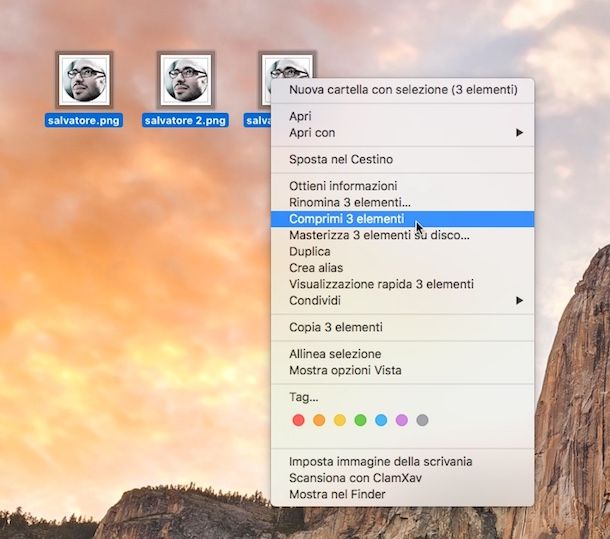Apply the purple tag color
This screenshot has height=539, width=610.
tap(402, 420)
